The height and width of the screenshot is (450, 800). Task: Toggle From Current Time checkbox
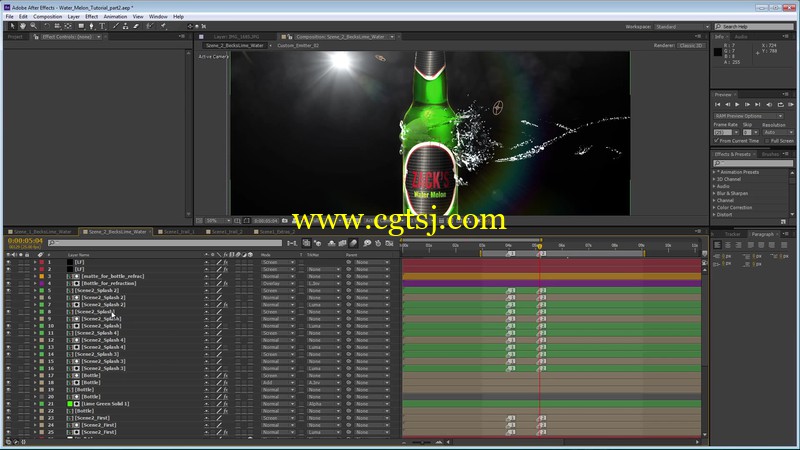(717, 141)
